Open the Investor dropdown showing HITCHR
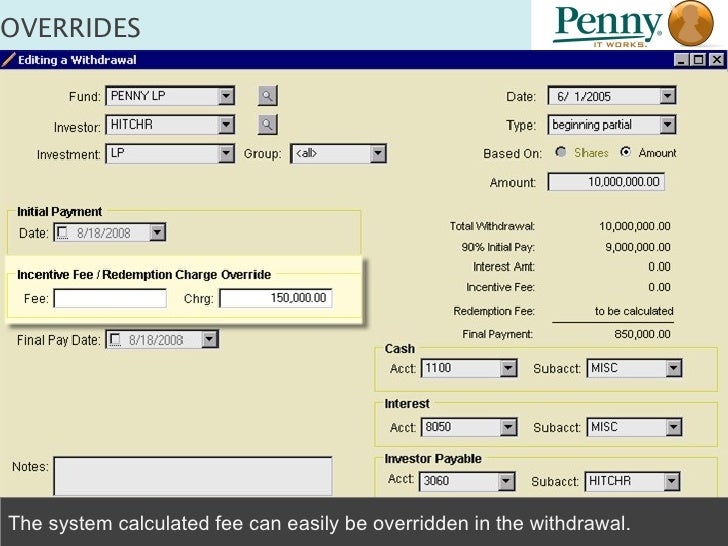 click(226, 124)
